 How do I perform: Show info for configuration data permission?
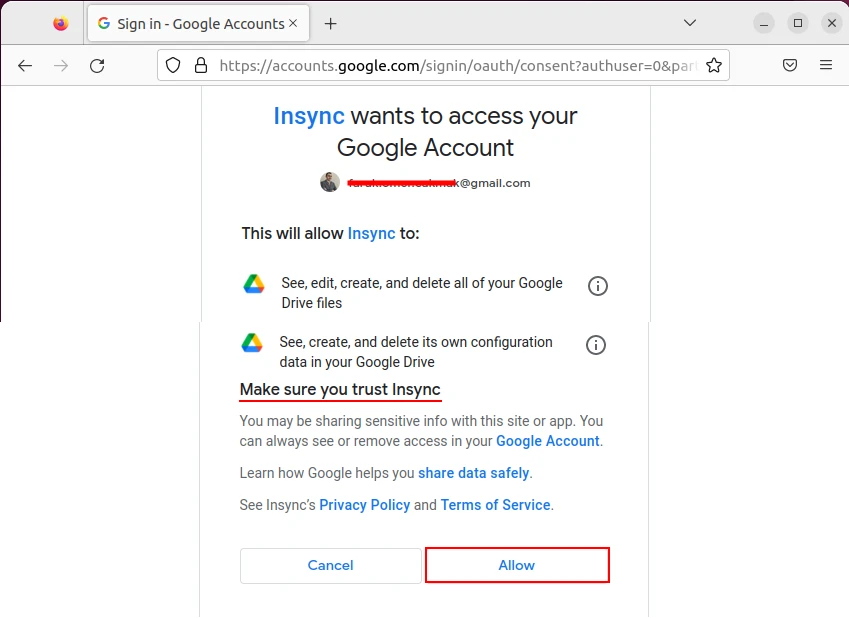[x=596, y=345]
